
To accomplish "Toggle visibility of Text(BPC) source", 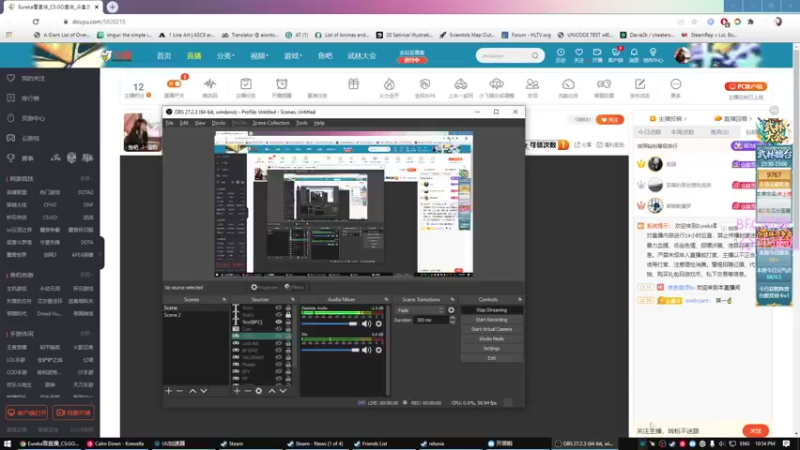I will click(x=279, y=322).
